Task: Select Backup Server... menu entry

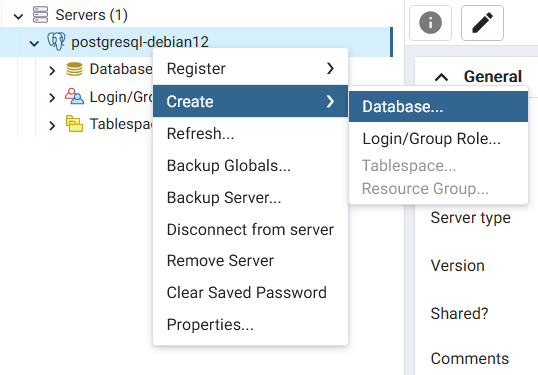Action: pos(250,197)
